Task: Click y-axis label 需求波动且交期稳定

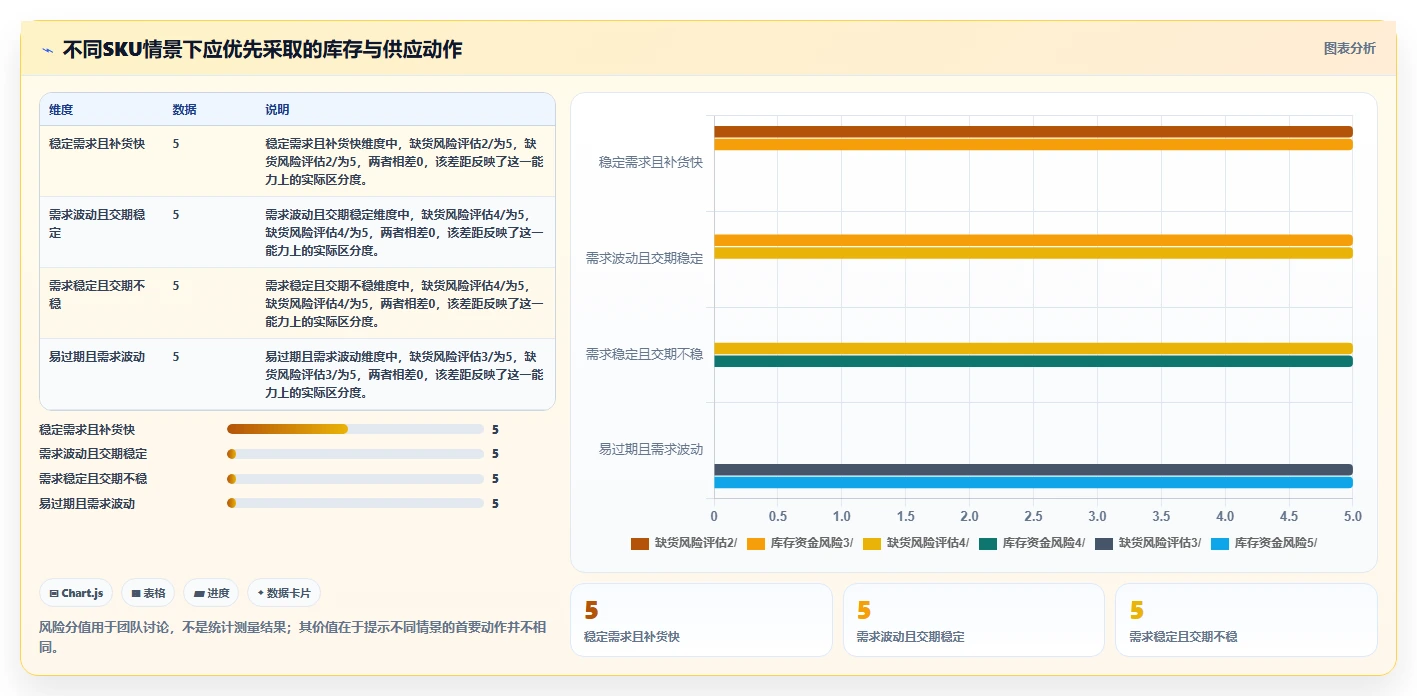Action: (644, 258)
